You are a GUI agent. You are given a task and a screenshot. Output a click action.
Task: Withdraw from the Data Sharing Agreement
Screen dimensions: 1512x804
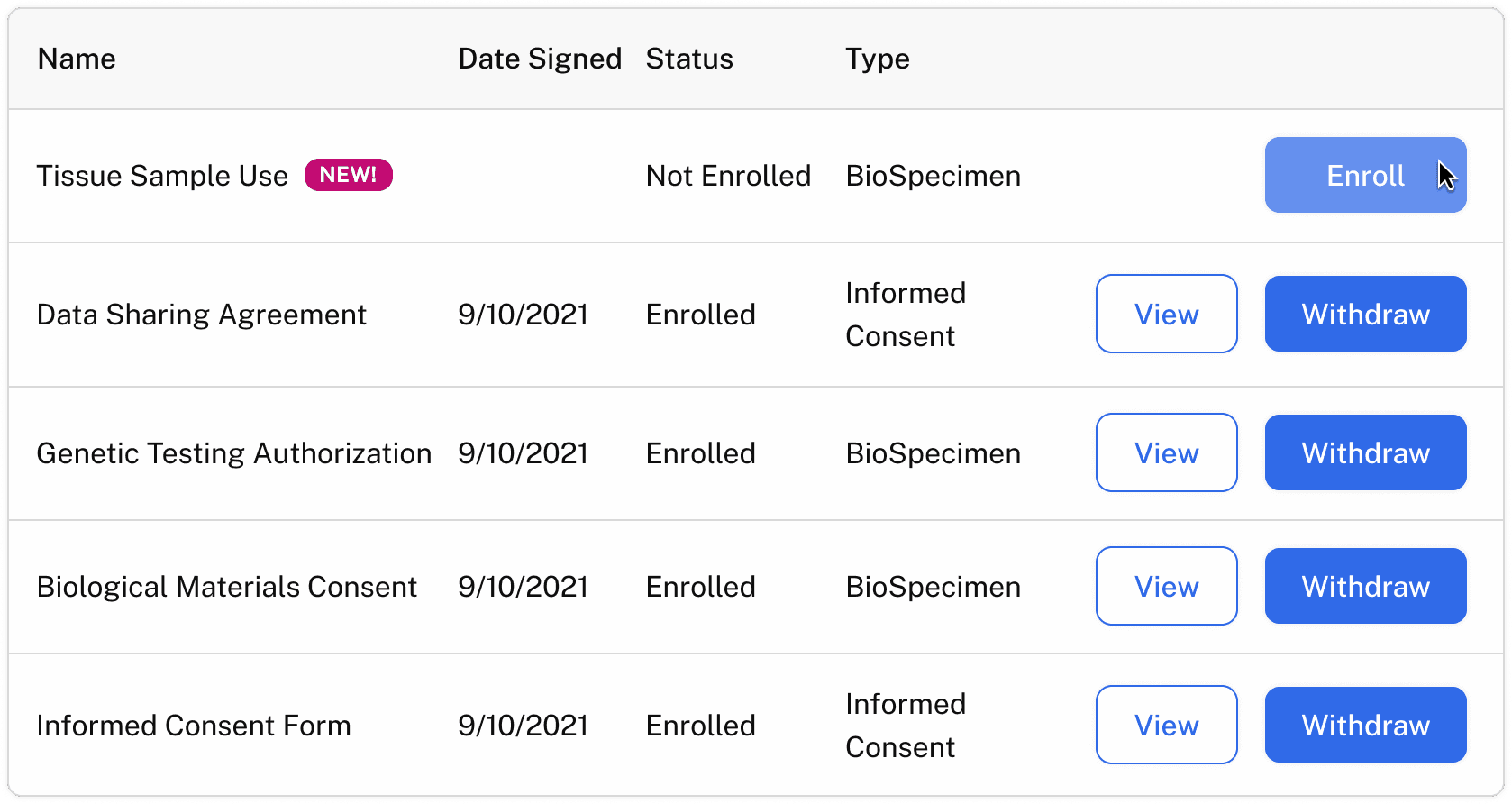(x=1365, y=315)
